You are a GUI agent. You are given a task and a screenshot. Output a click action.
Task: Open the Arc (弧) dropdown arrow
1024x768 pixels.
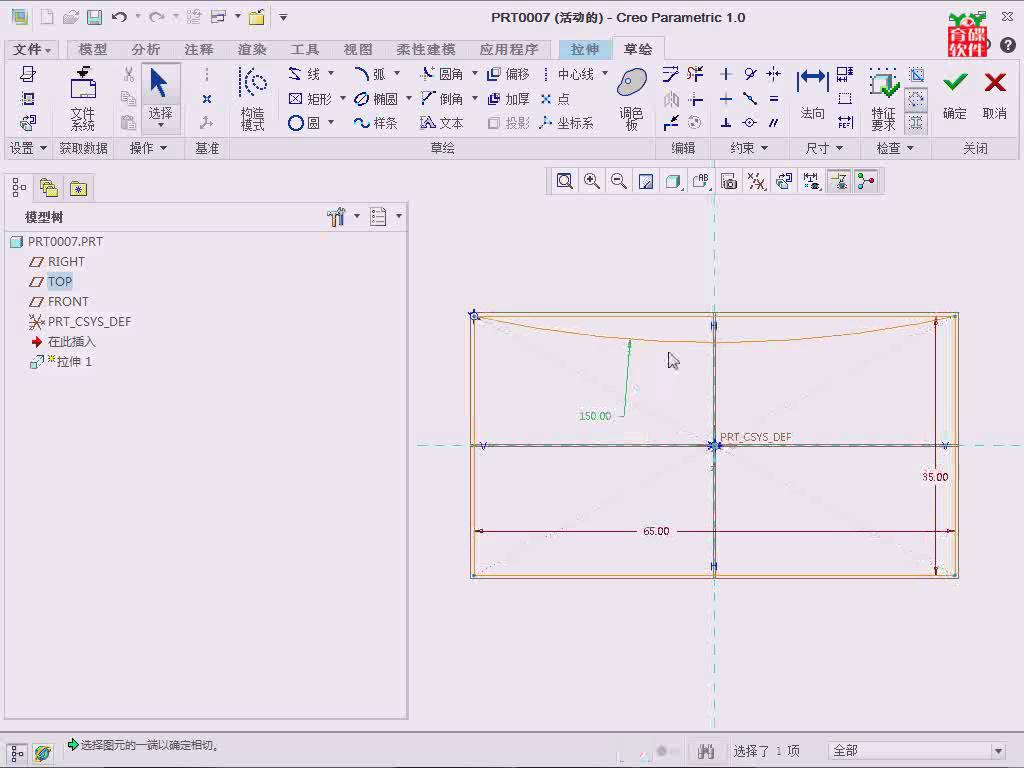397,73
